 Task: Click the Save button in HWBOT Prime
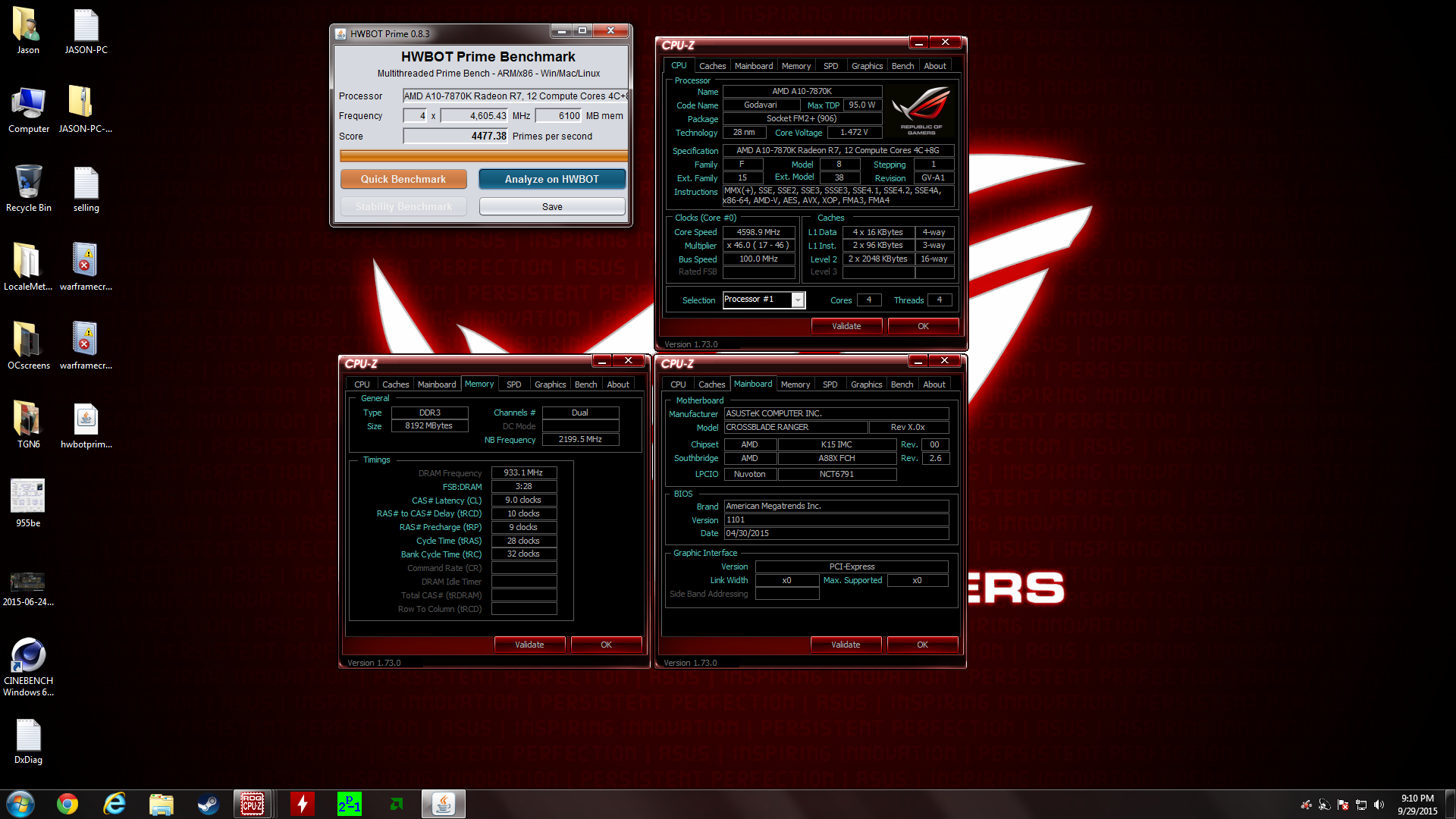pyautogui.click(x=552, y=206)
